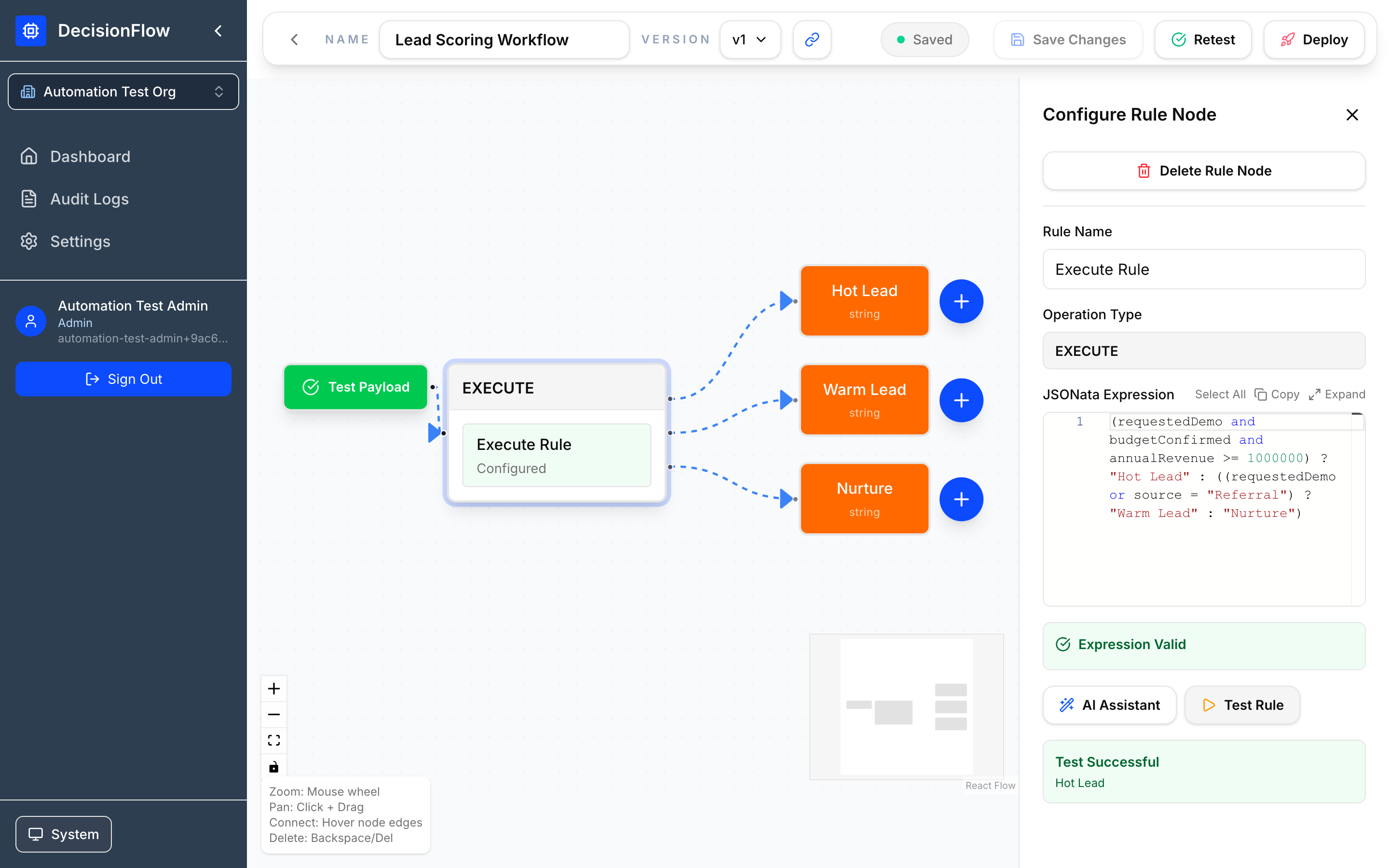Add node after Nurture

point(961,500)
